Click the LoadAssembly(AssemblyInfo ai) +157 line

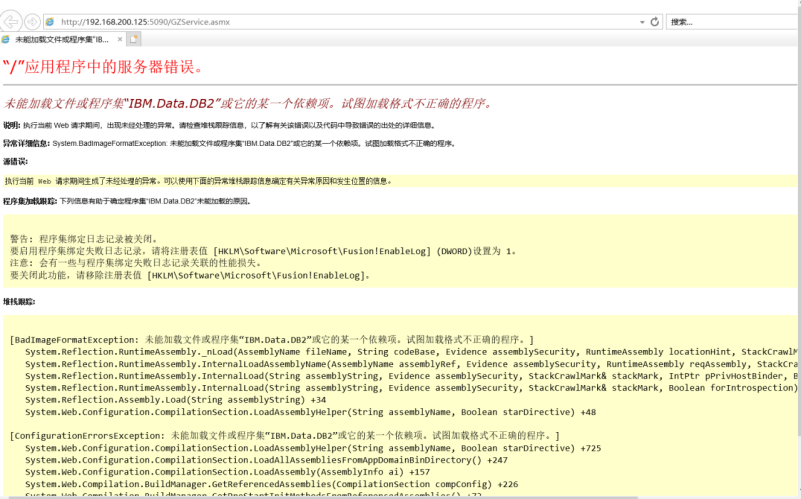point(227,472)
